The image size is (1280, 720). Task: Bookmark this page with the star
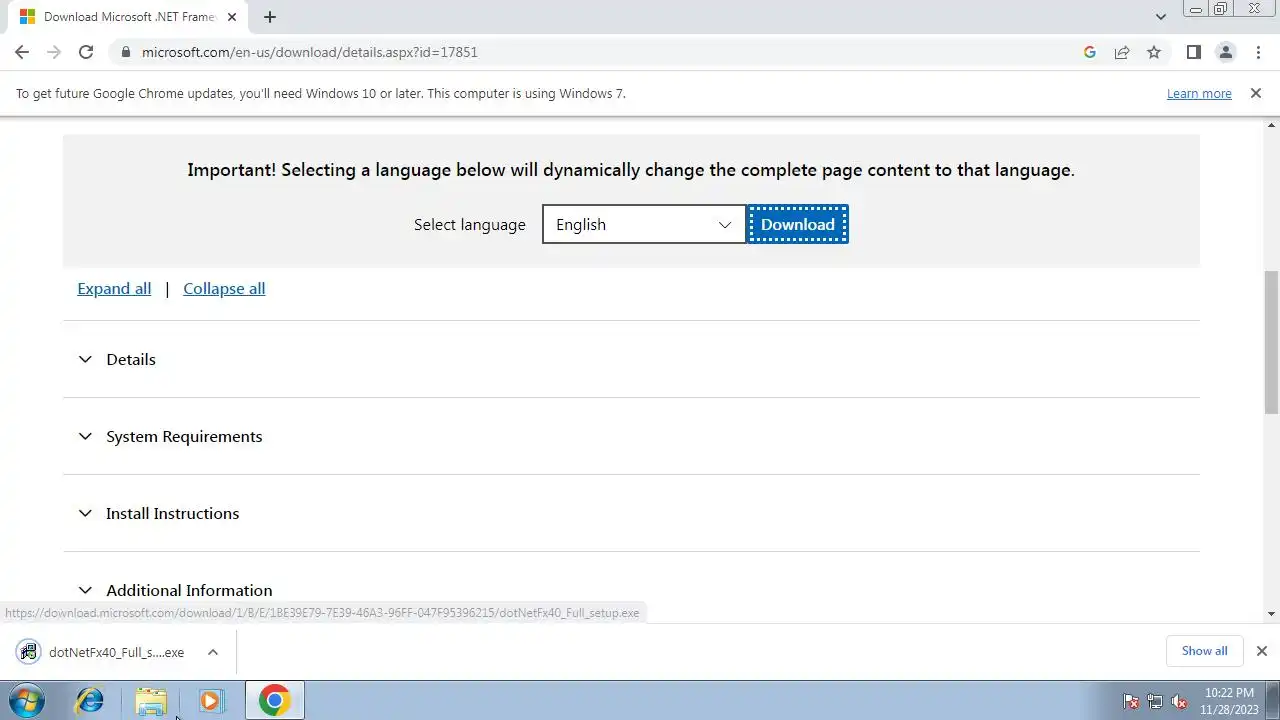click(x=1154, y=52)
